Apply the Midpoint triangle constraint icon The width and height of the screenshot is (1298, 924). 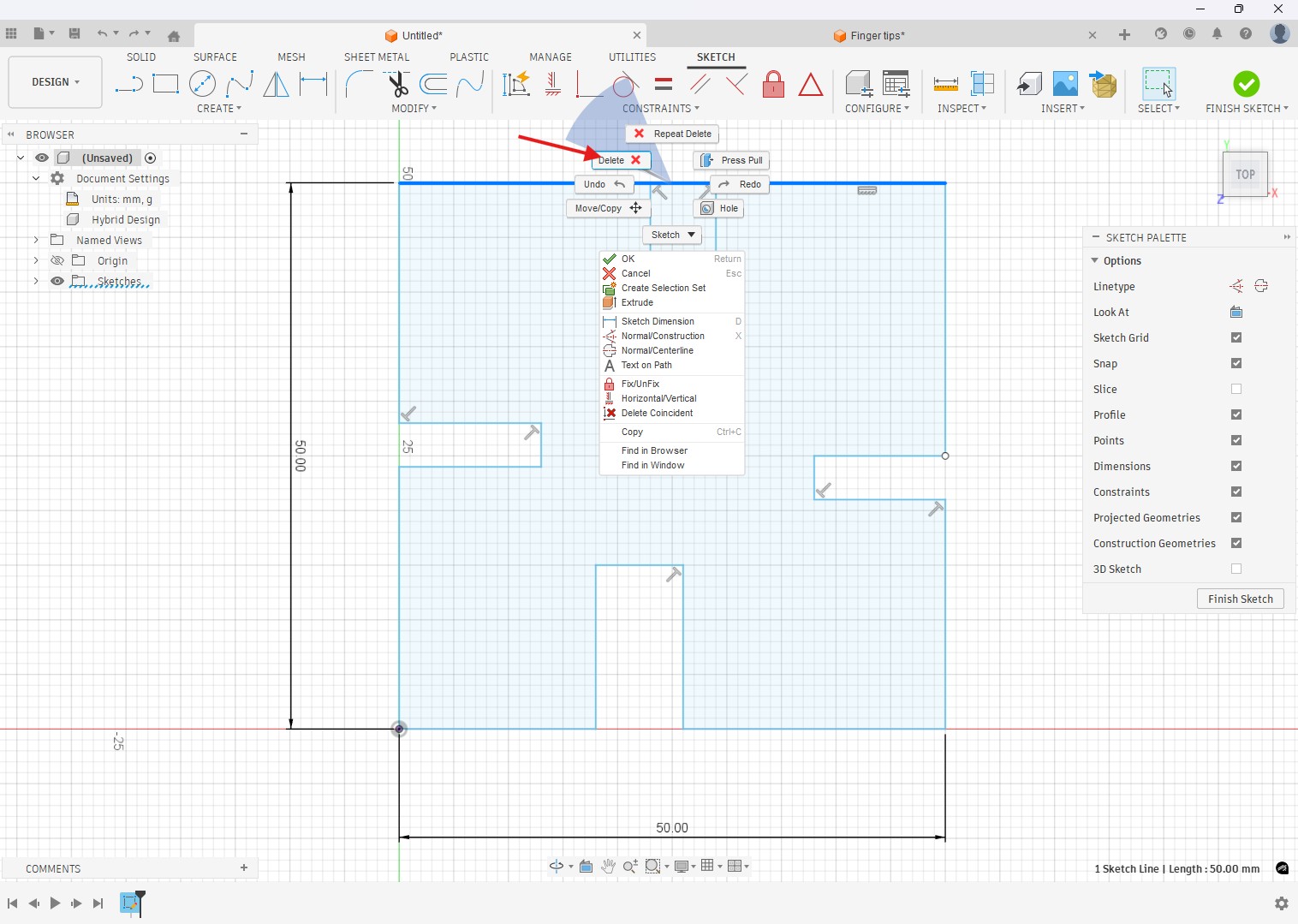click(x=810, y=84)
